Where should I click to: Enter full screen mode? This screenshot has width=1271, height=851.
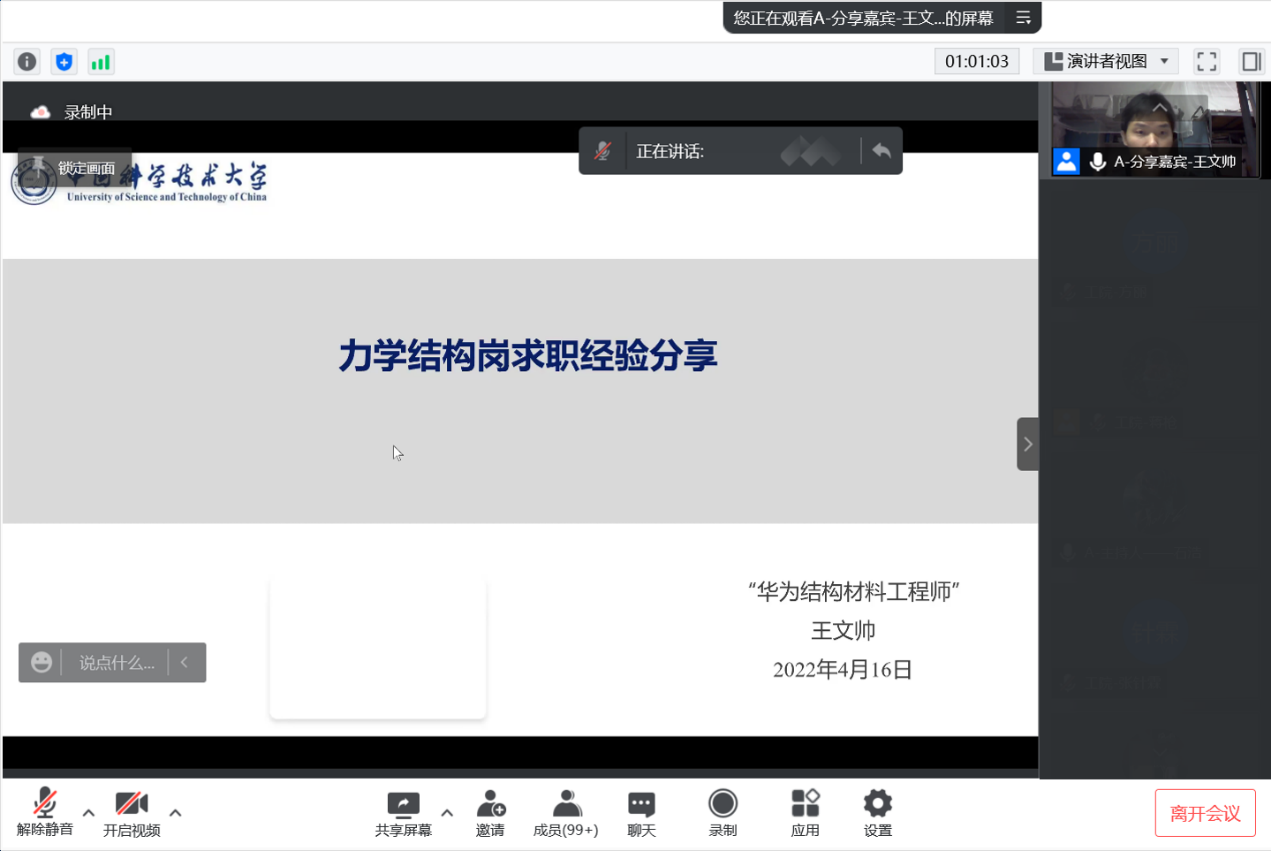(1207, 62)
